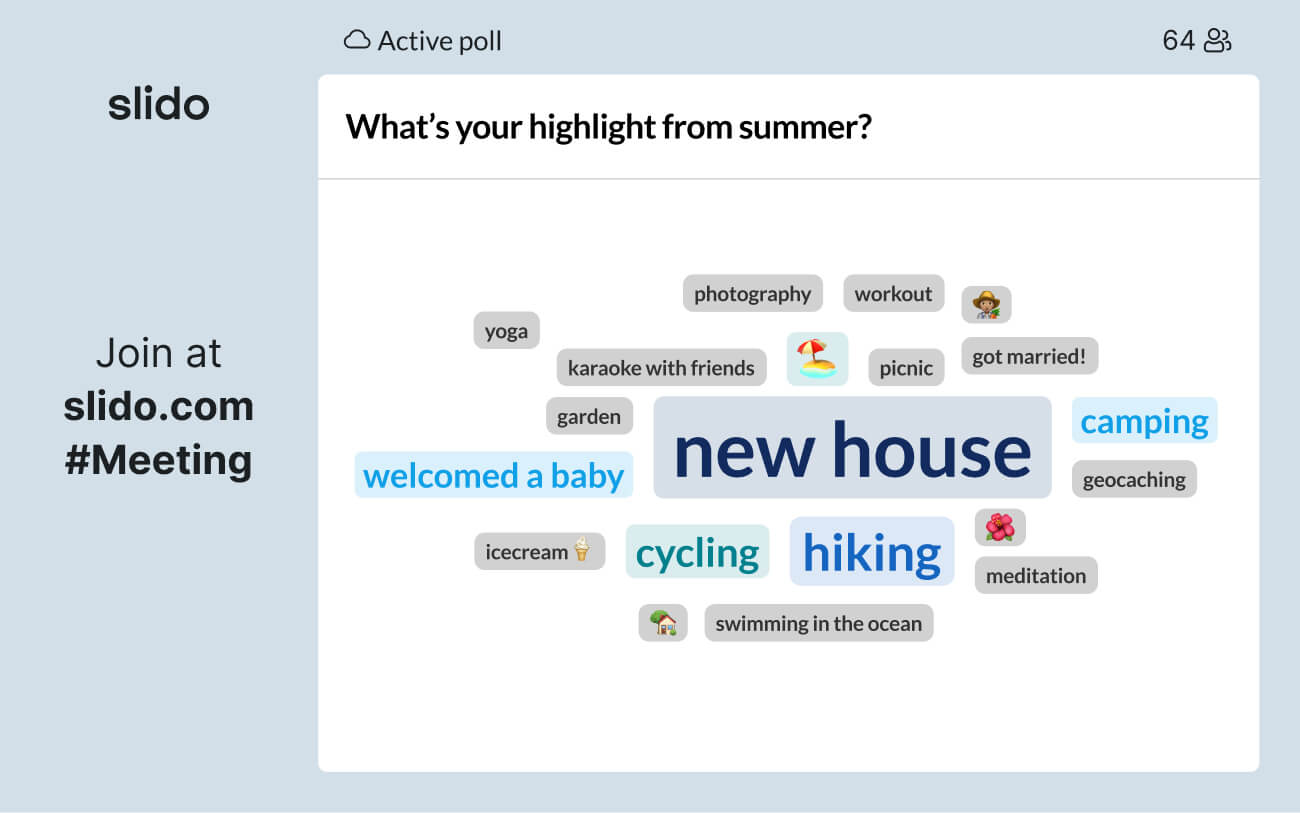Click the 'cycling' word tag

click(x=697, y=552)
